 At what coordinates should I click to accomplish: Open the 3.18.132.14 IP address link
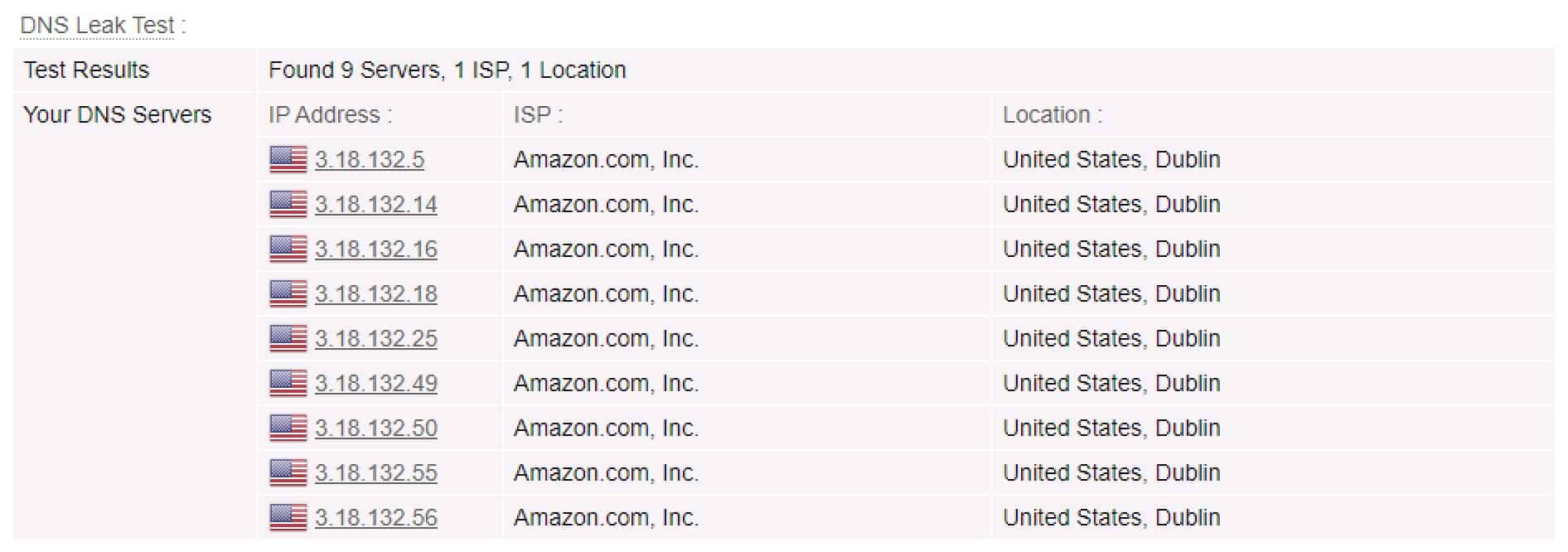tap(376, 204)
